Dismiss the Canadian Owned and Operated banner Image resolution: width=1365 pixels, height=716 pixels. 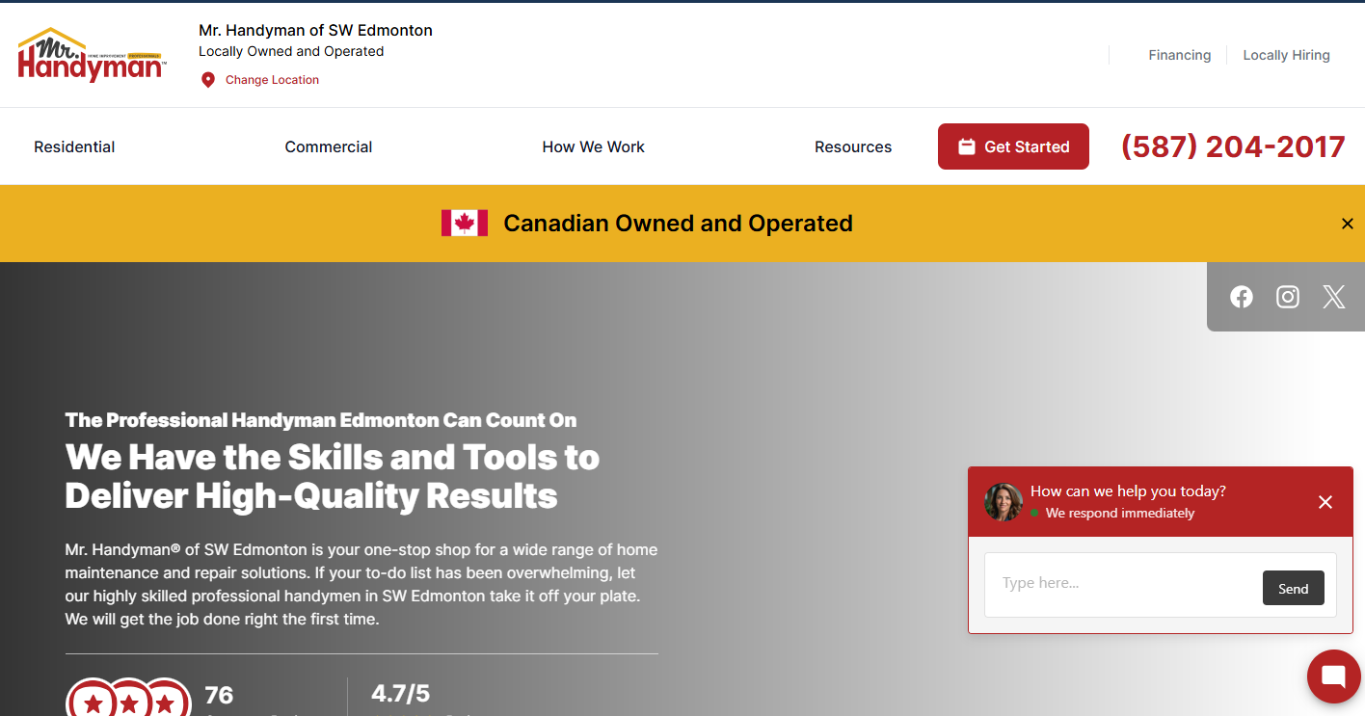pos(1346,224)
